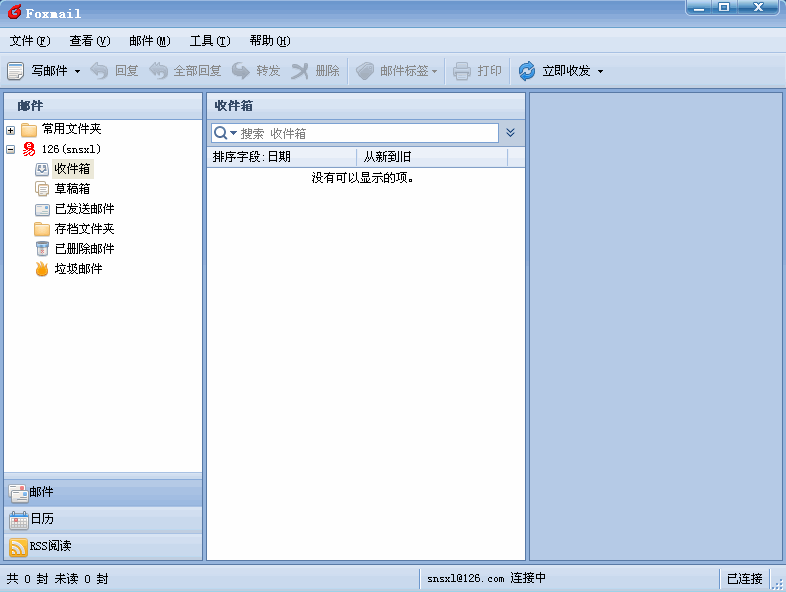Click the RSS阅读 feed icon

[19, 547]
